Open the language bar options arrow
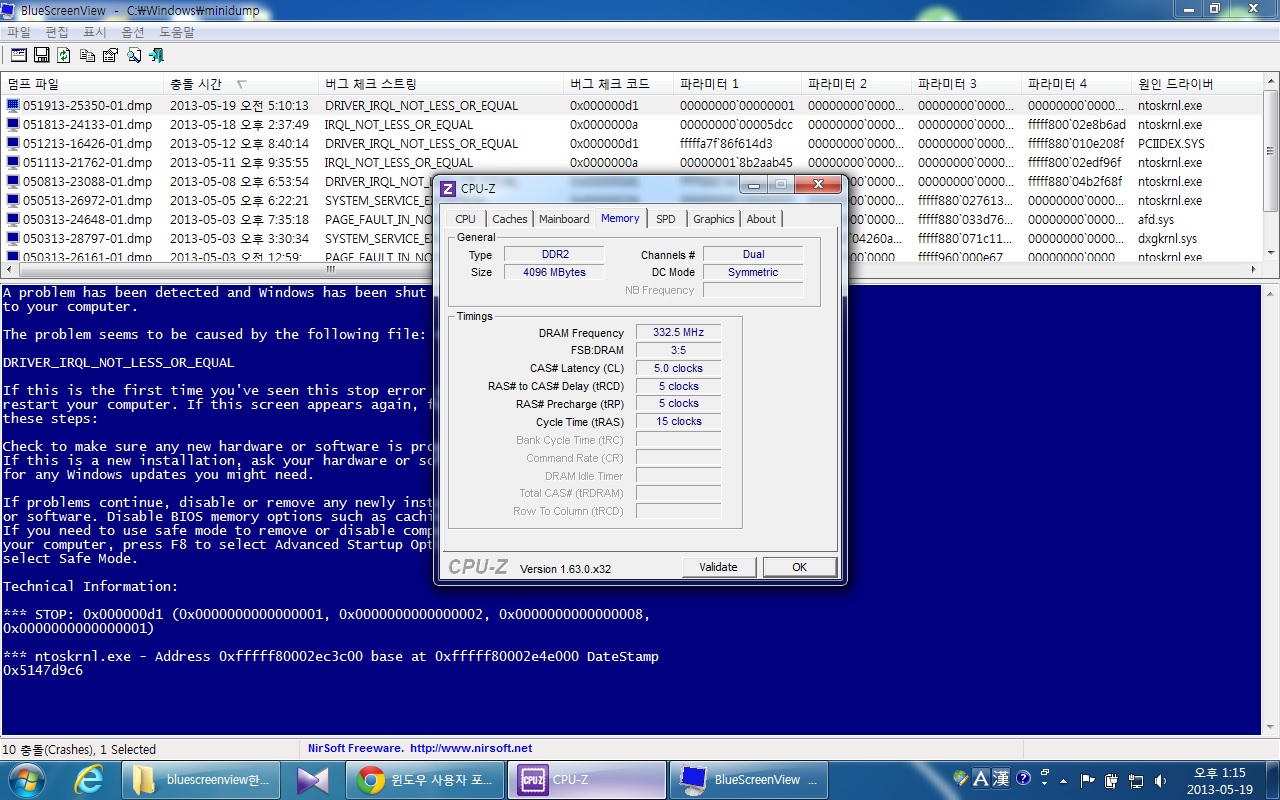Image resolution: width=1280 pixels, height=800 pixels. click(1044, 784)
